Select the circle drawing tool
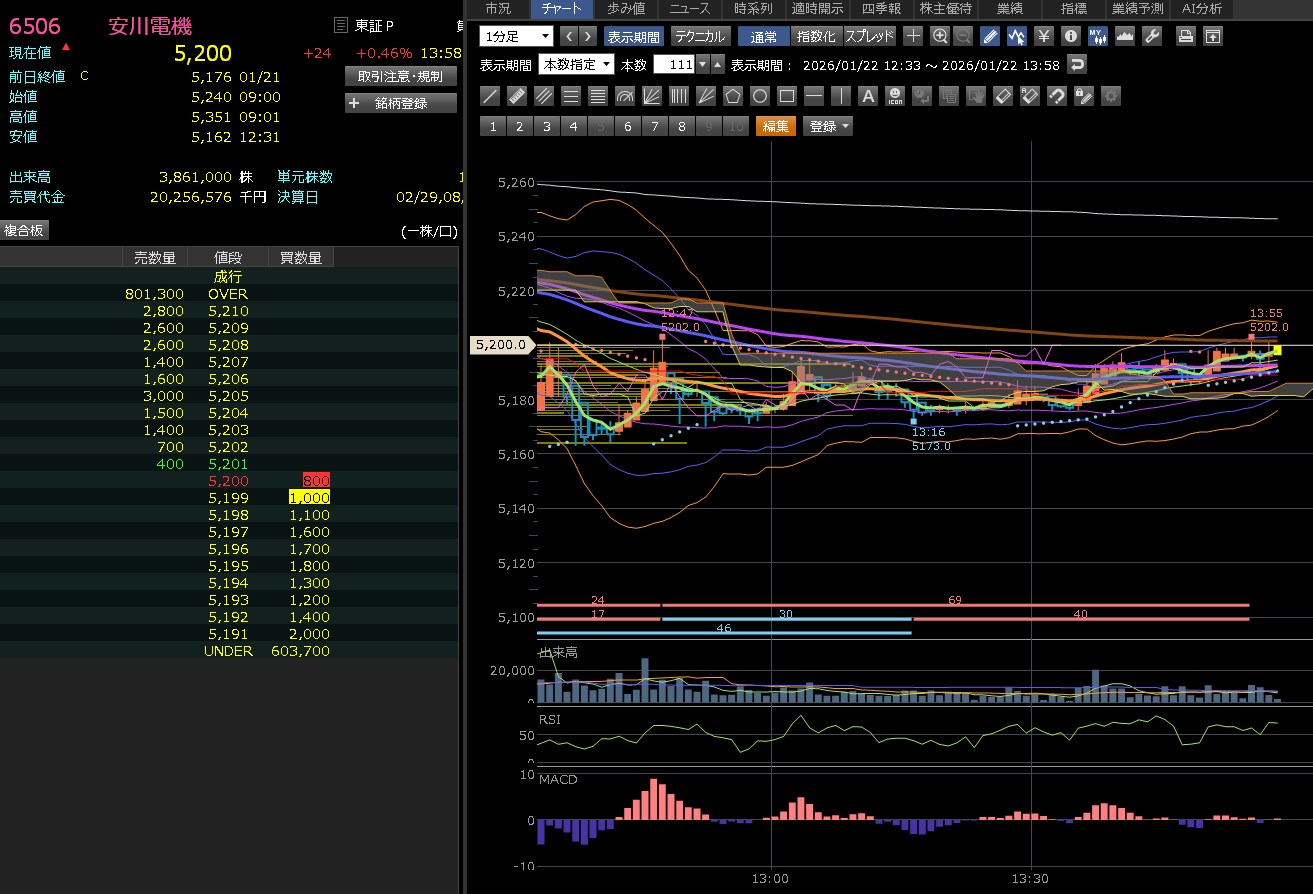This screenshot has width=1313, height=894. pyautogui.click(x=760, y=96)
